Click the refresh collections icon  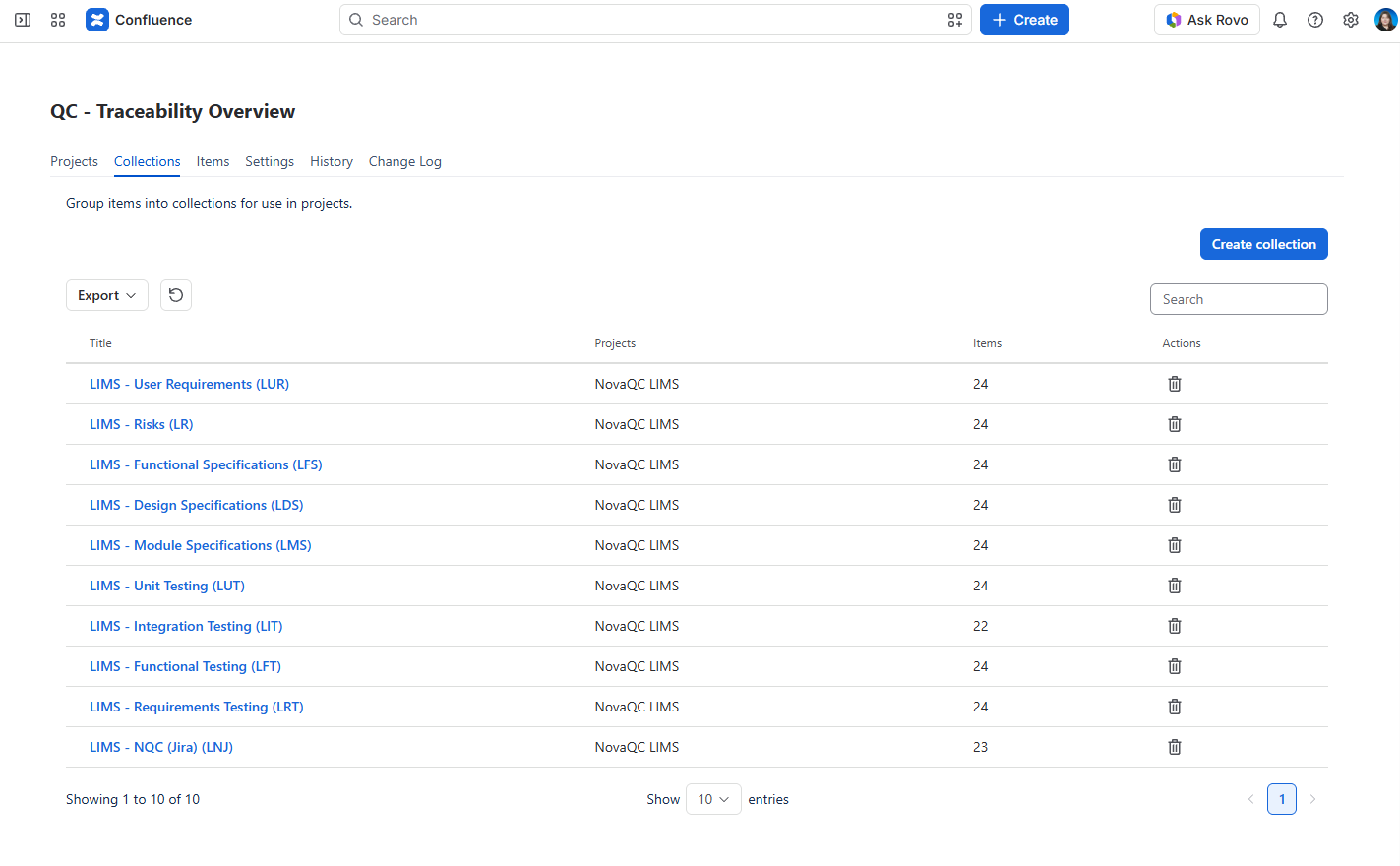tap(176, 295)
